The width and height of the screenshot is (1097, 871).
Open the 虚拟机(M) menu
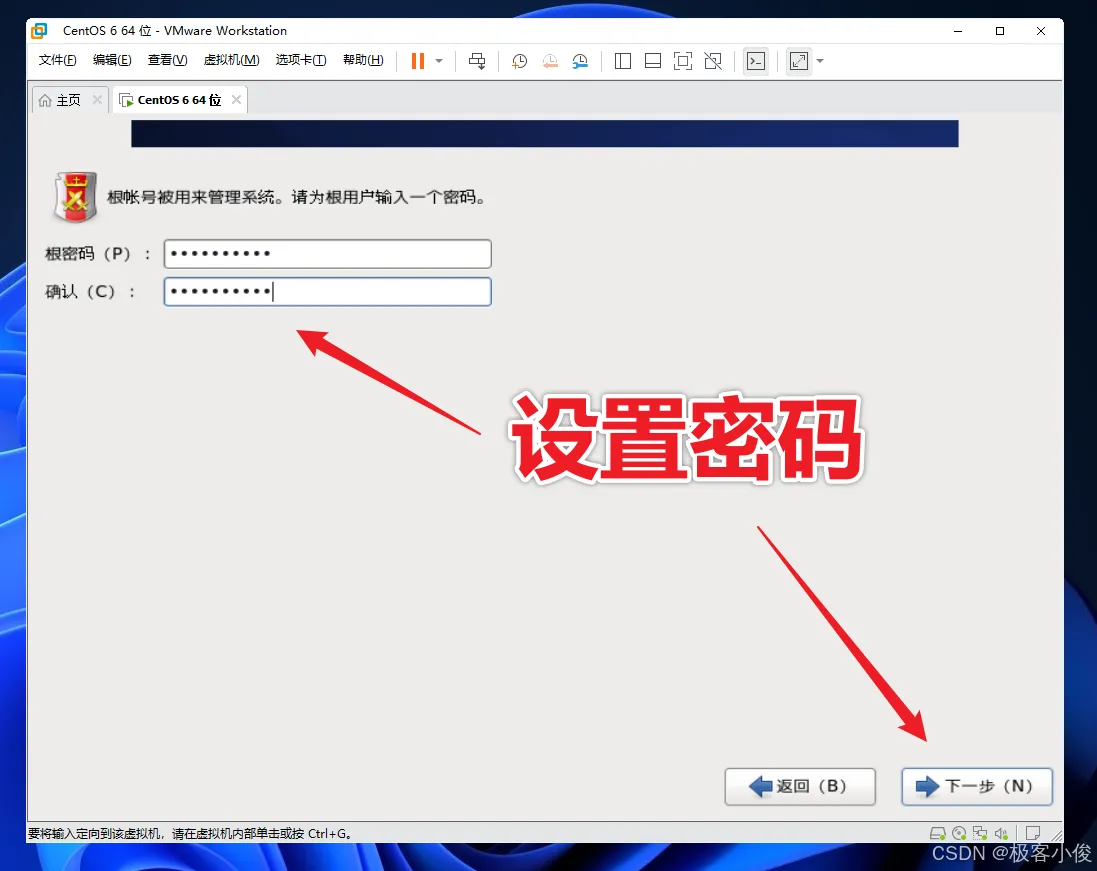232,60
